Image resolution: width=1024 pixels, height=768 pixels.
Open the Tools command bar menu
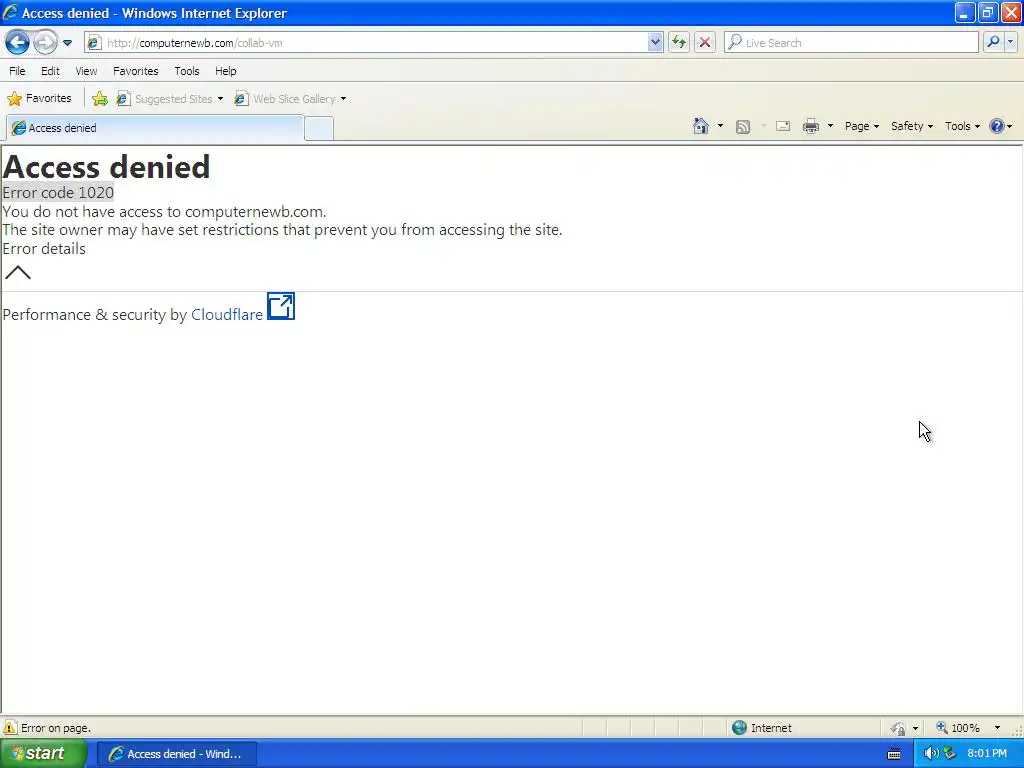click(962, 126)
